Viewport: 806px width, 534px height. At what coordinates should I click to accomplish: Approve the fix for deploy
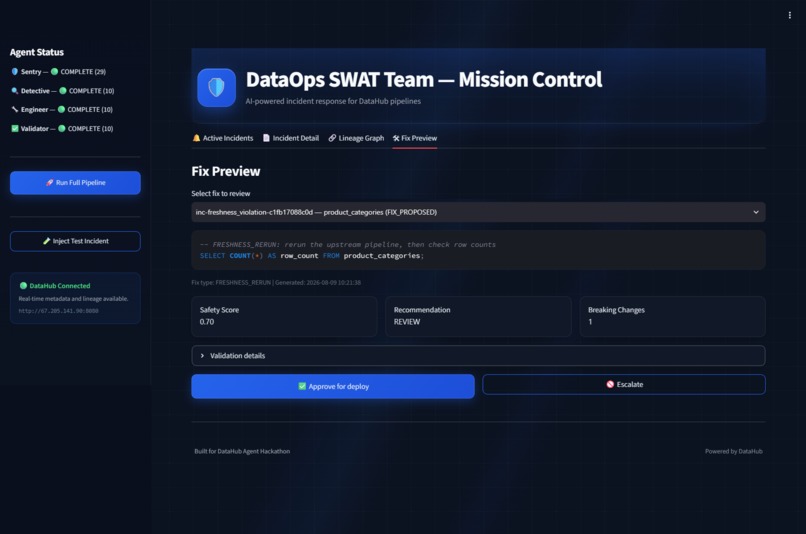333,386
